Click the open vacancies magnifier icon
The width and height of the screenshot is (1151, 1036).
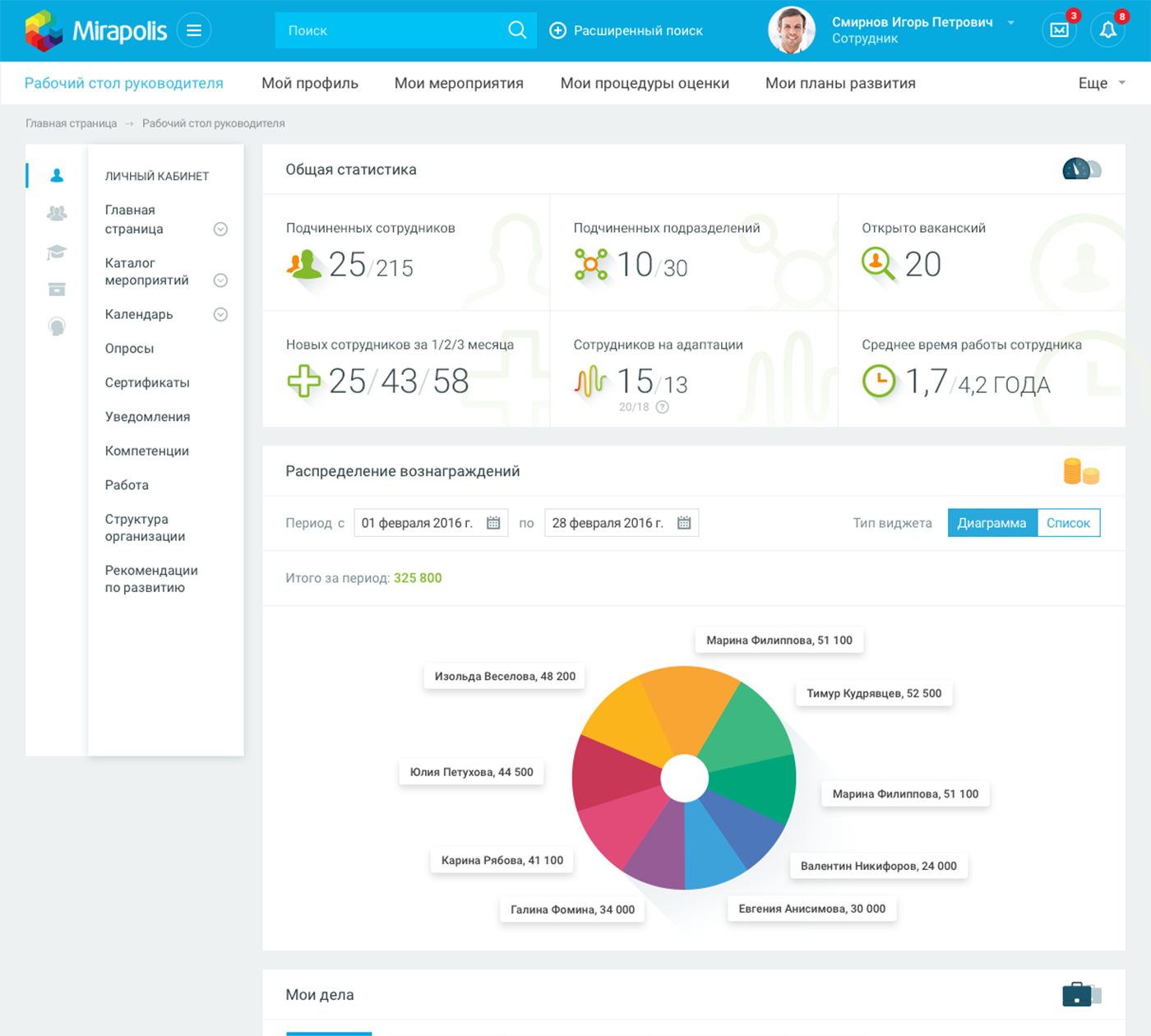click(x=878, y=264)
